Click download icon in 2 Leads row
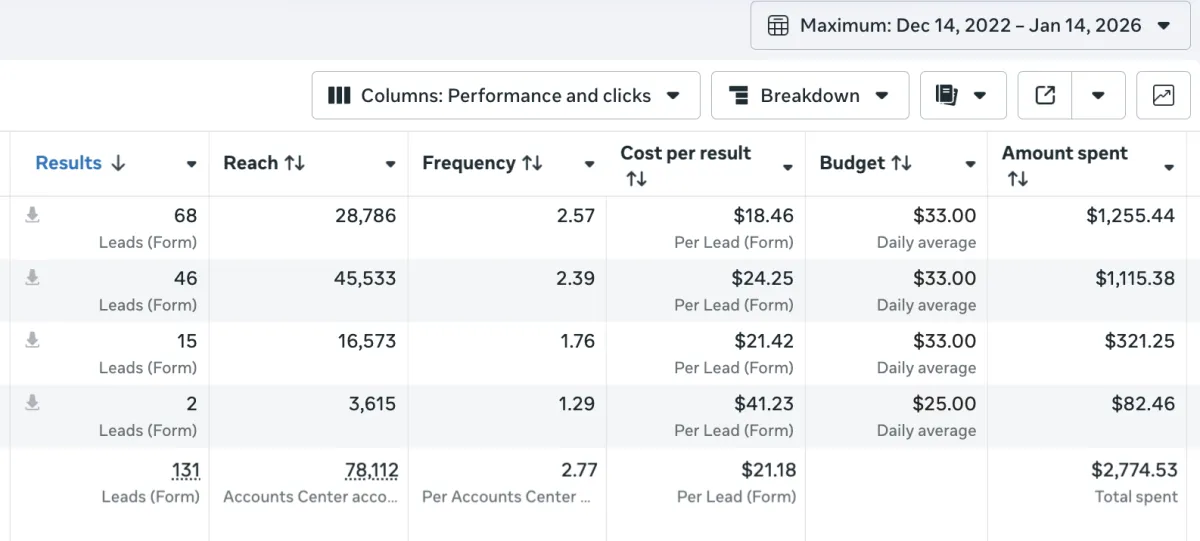The height and width of the screenshot is (541, 1200). (x=32, y=404)
